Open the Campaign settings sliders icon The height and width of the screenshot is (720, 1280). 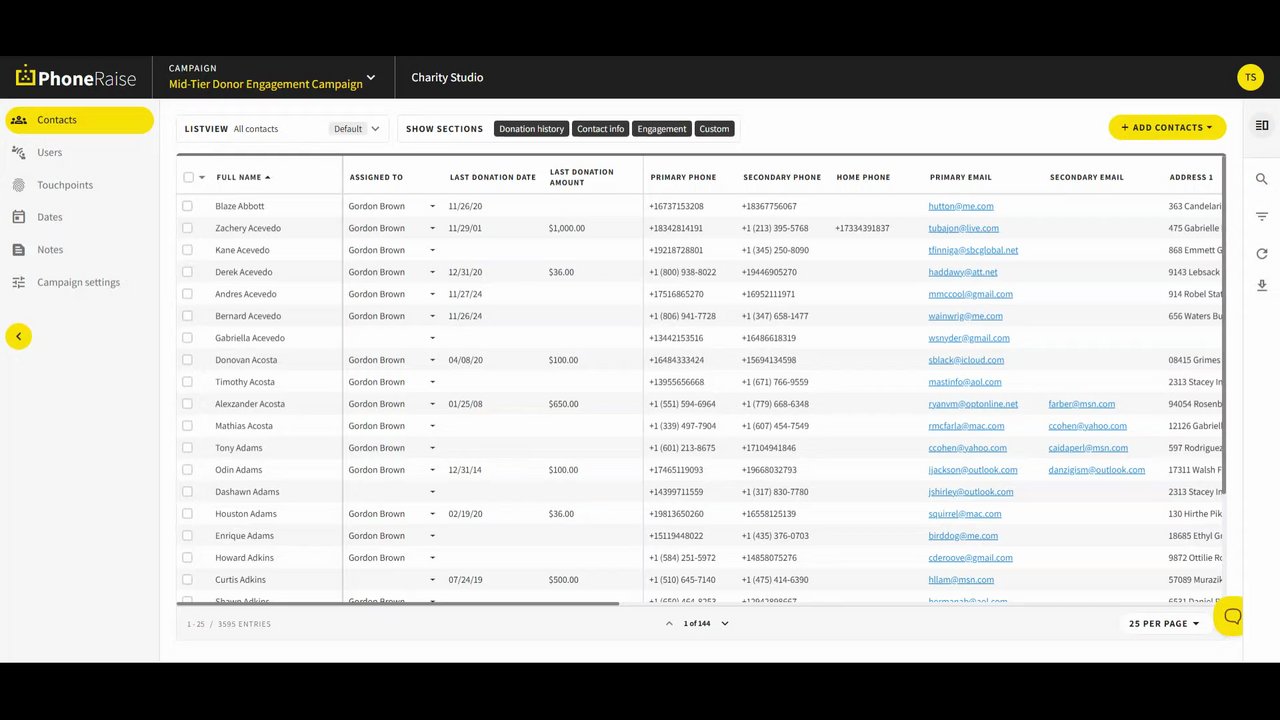[18, 282]
